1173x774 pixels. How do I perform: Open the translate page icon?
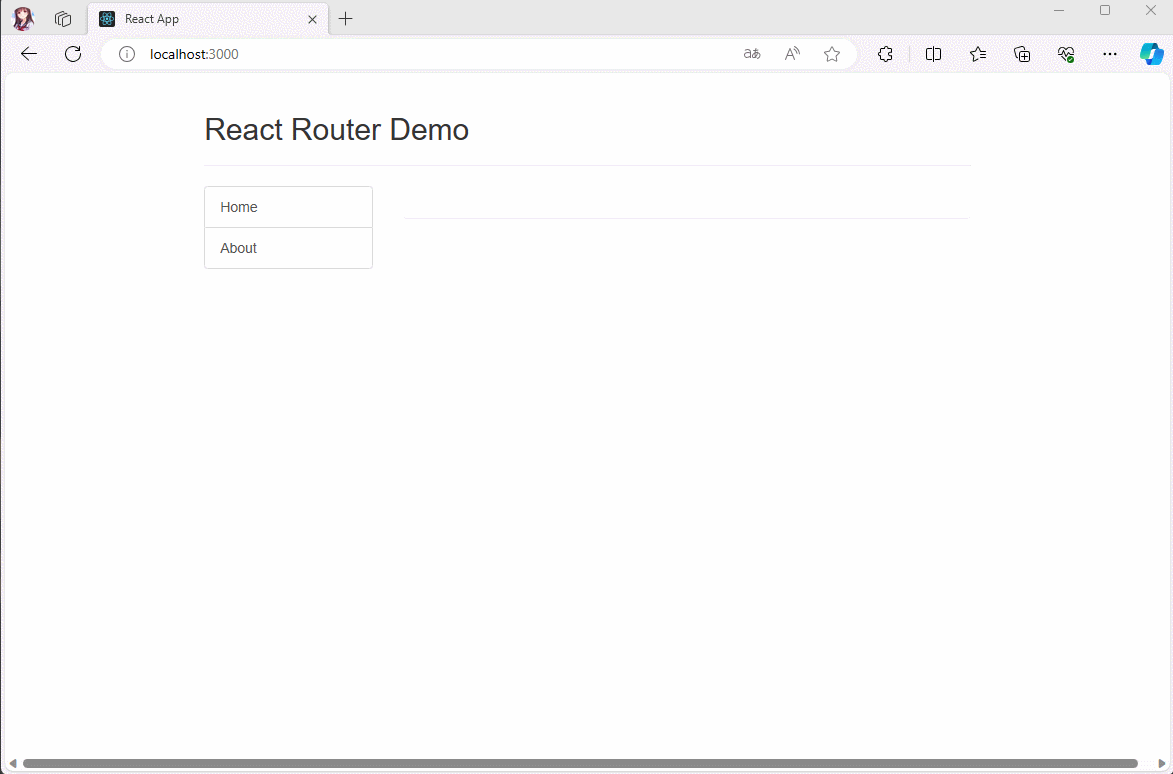(x=752, y=54)
